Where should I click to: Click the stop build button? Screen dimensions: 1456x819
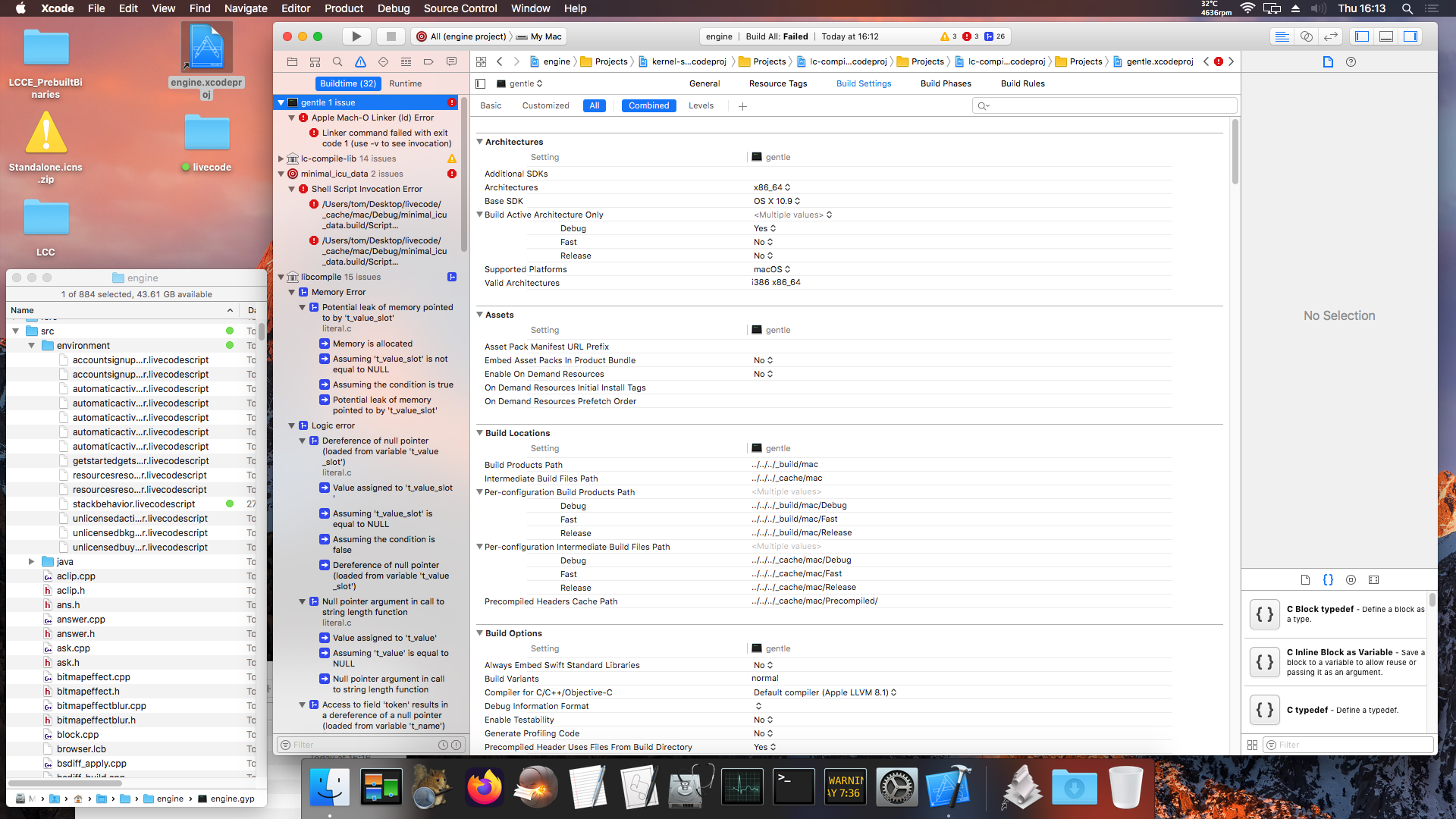(392, 36)
